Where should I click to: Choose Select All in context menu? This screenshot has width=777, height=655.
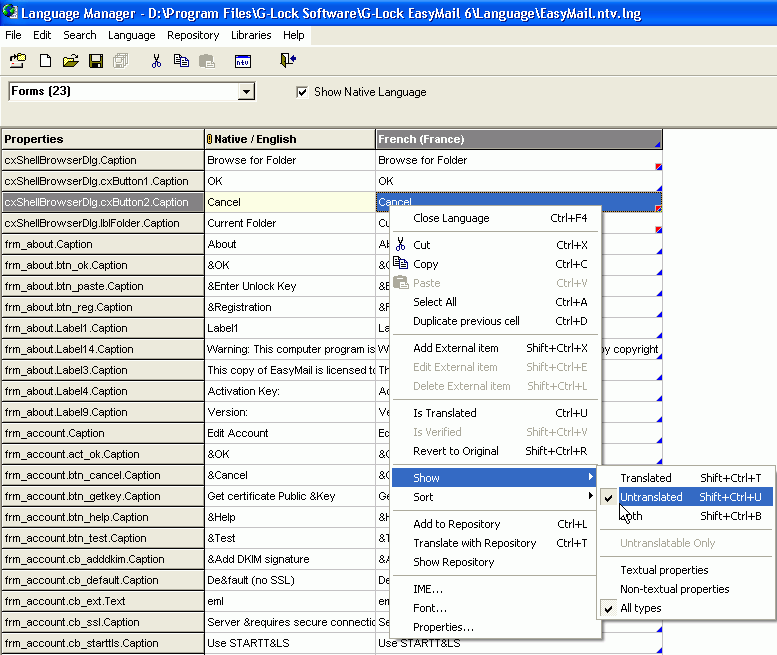point(495,302)
